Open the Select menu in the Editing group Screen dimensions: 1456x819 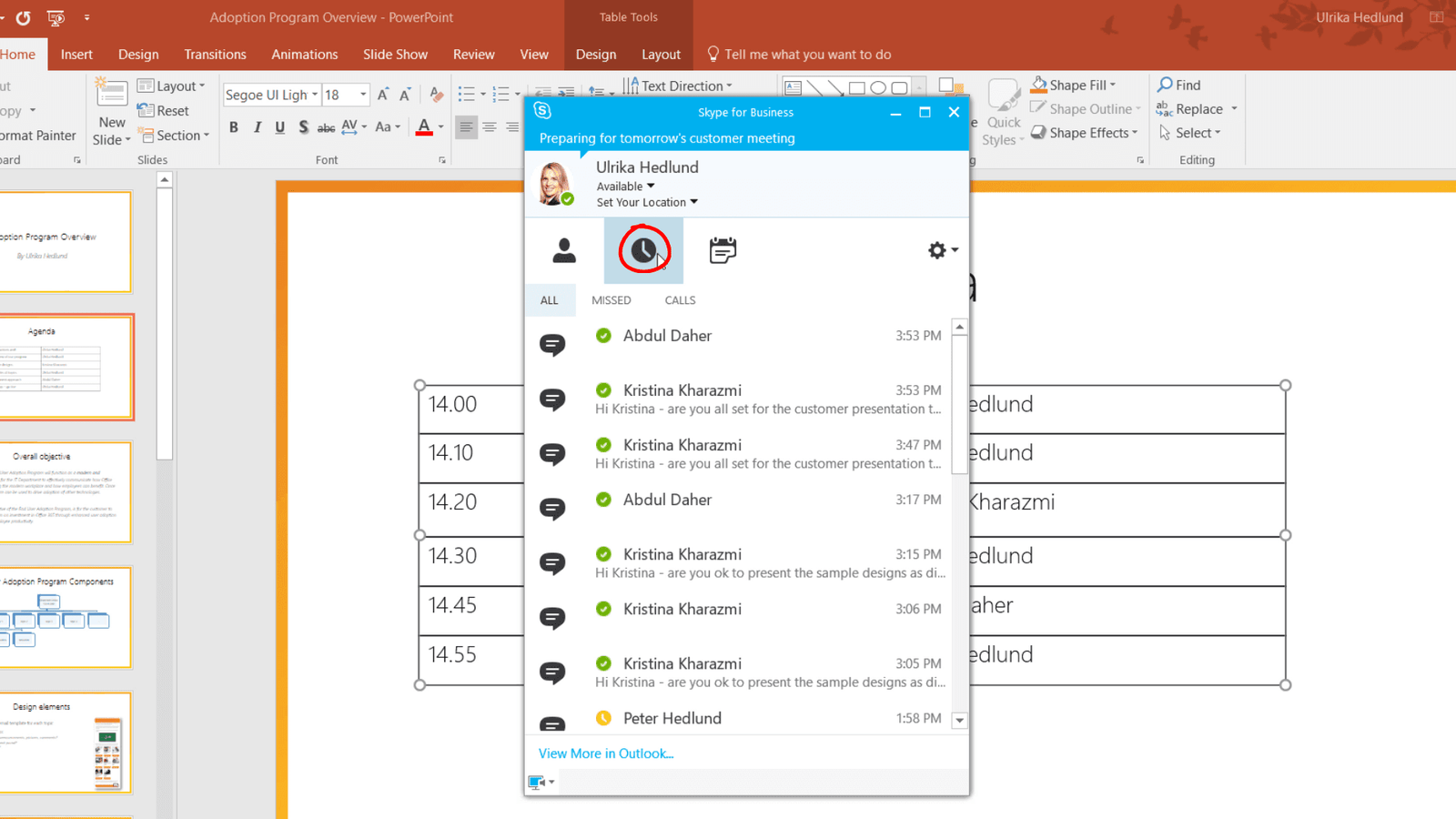coord(1191,133)
